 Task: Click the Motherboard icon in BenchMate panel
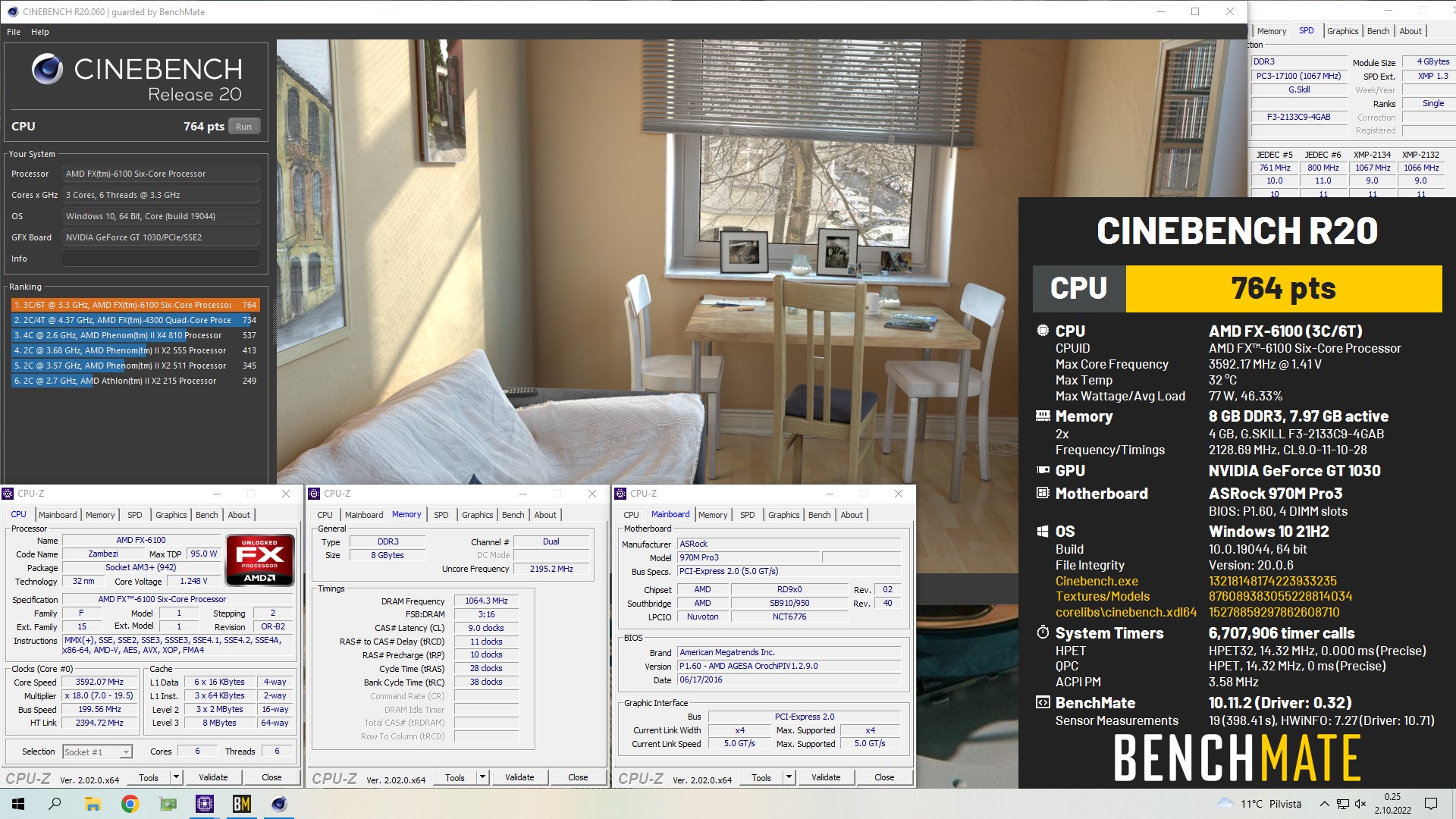point(1043,493)
